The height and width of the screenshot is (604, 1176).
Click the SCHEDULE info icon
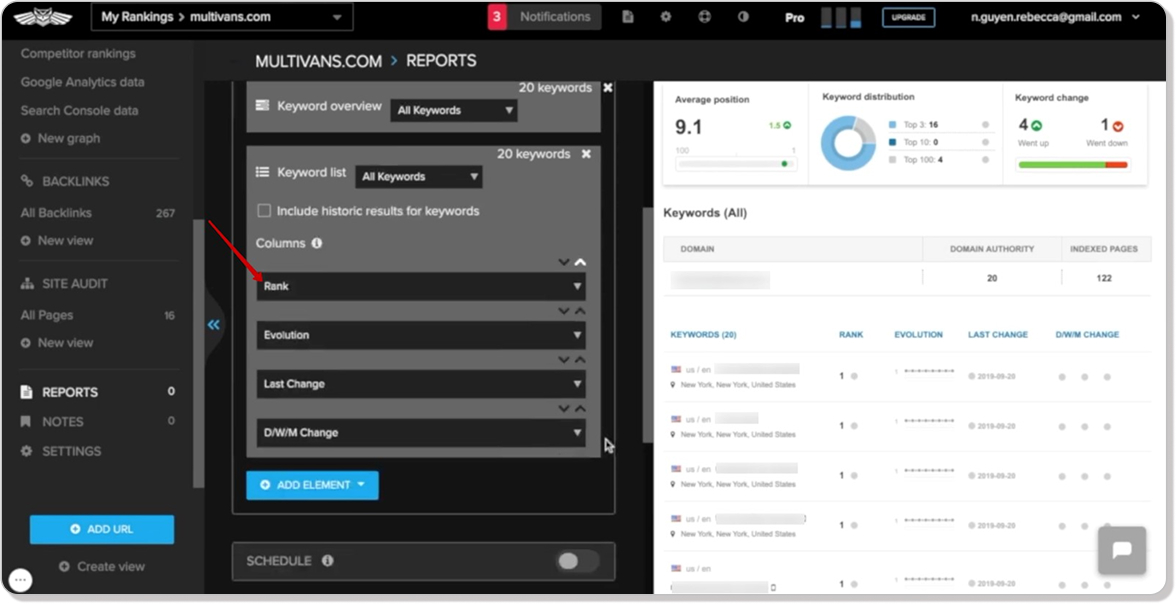pyautogui.click(x=328, y=560)
